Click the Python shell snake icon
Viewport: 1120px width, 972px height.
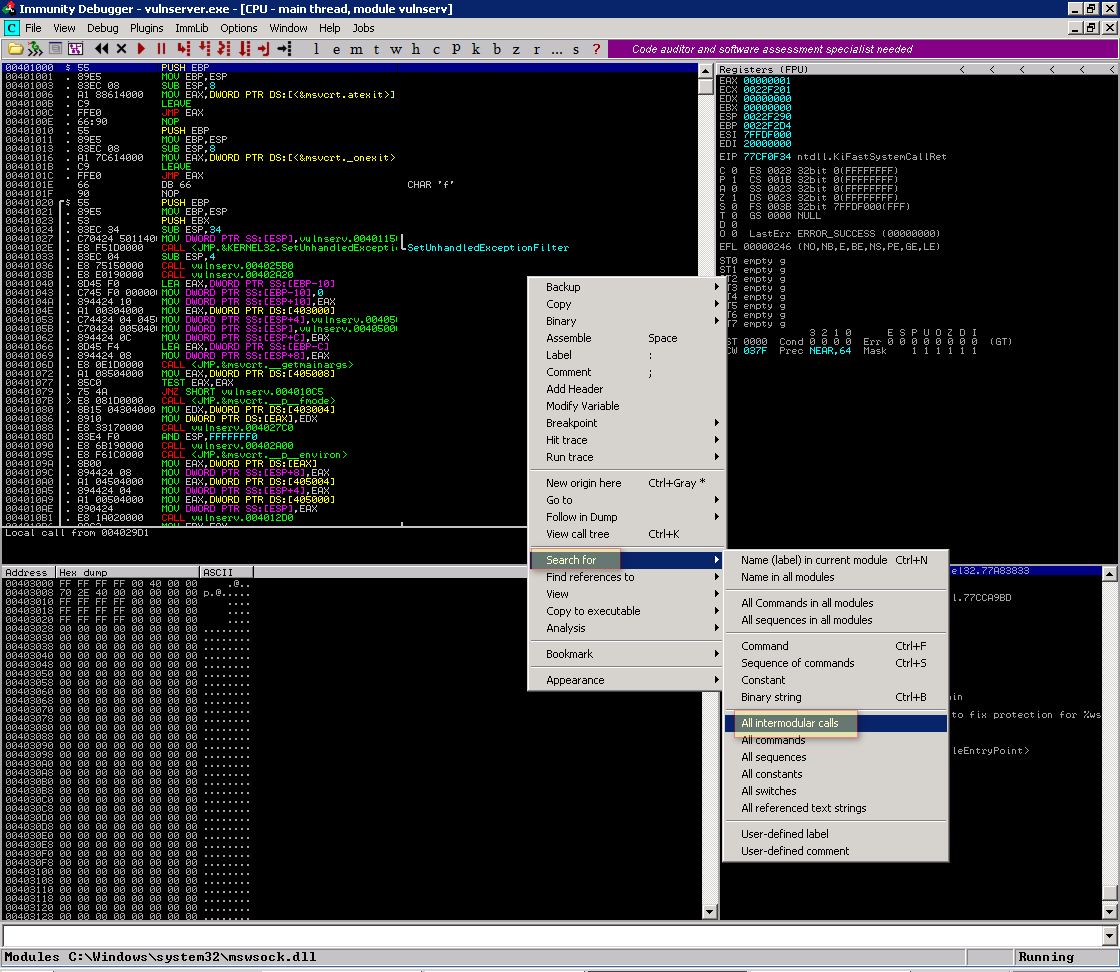click(x=35, y=49)
